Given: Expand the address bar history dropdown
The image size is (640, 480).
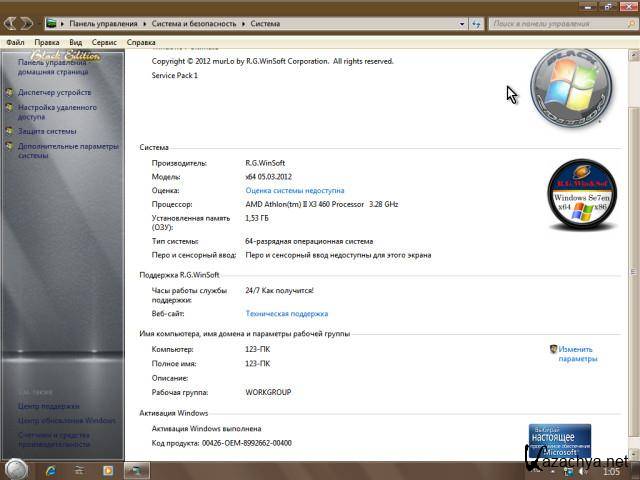Looking at the screenshot, I should [x=461, y=22].
